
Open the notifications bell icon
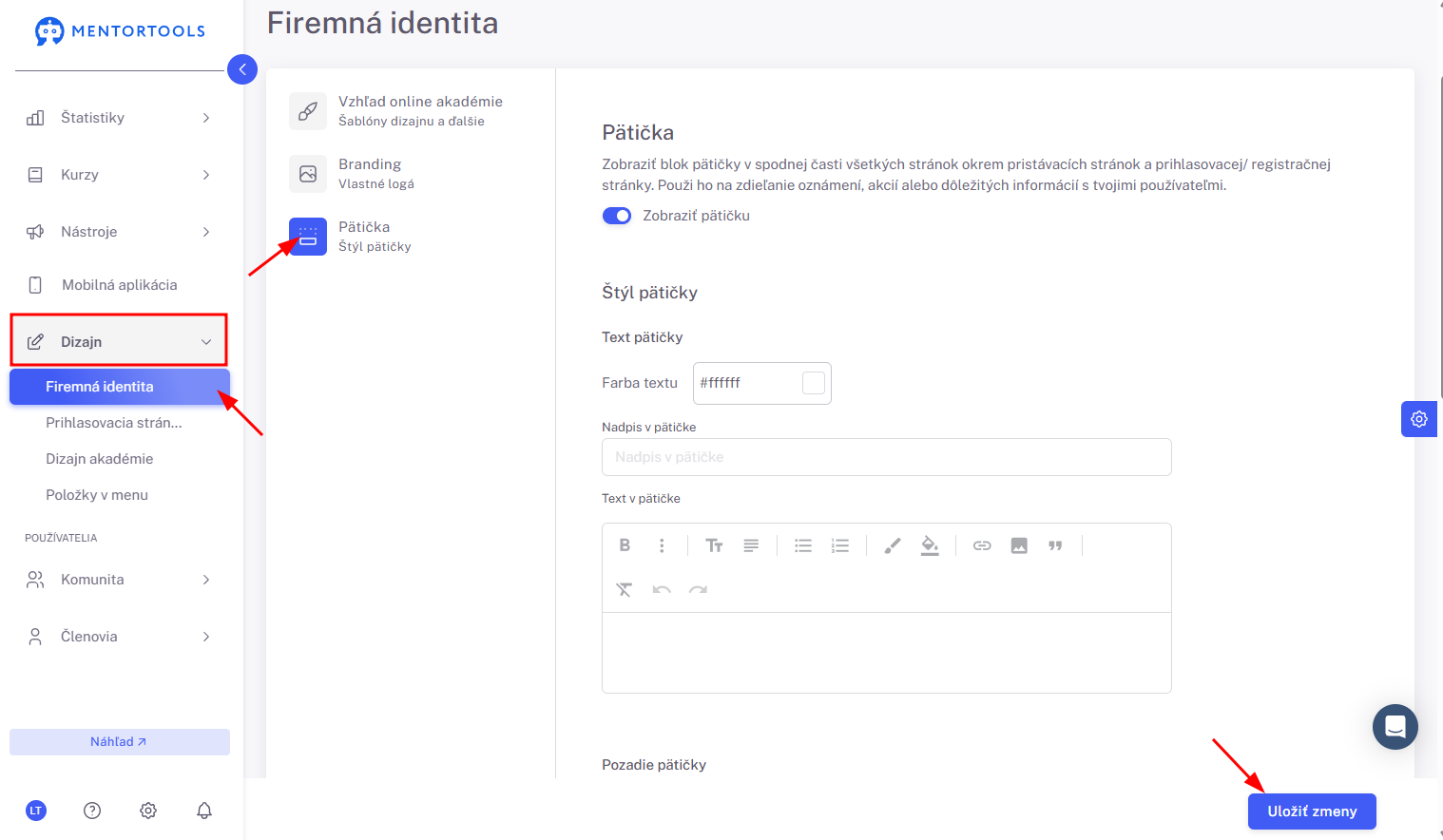pos(204,811)
